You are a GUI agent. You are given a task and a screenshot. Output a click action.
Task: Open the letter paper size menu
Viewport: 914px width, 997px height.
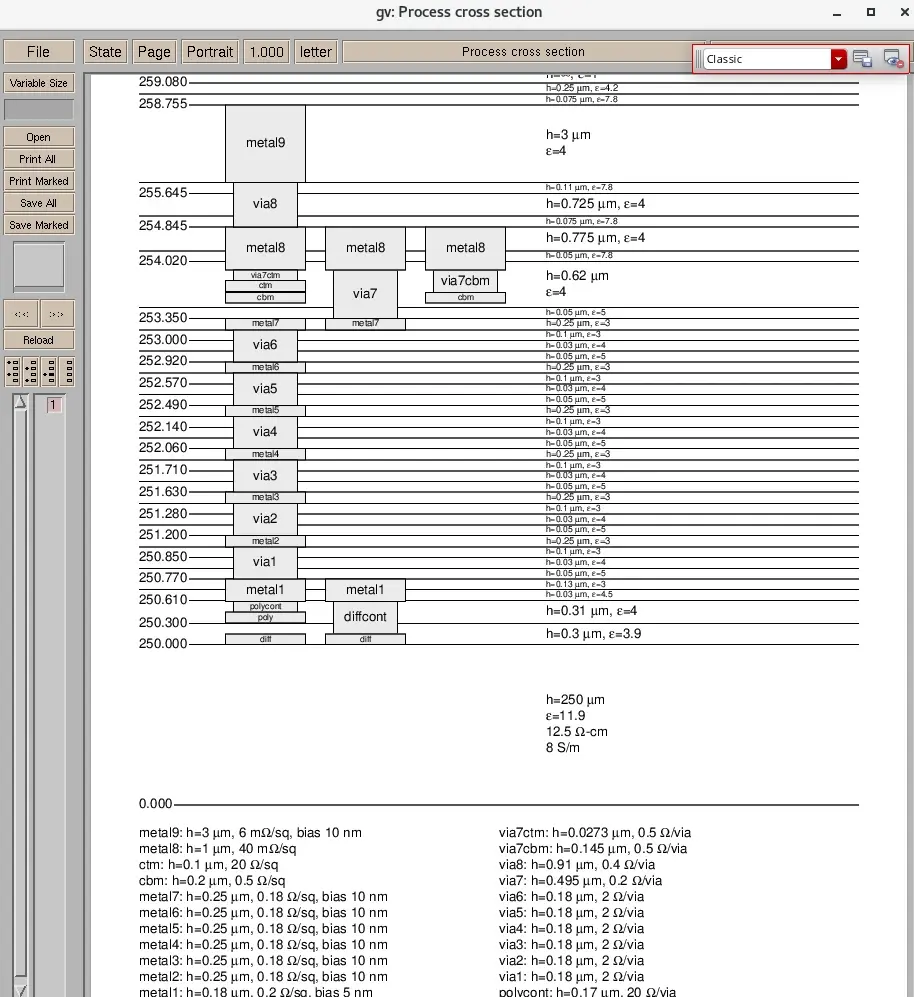pyautogui.click(x=315, y=52)
